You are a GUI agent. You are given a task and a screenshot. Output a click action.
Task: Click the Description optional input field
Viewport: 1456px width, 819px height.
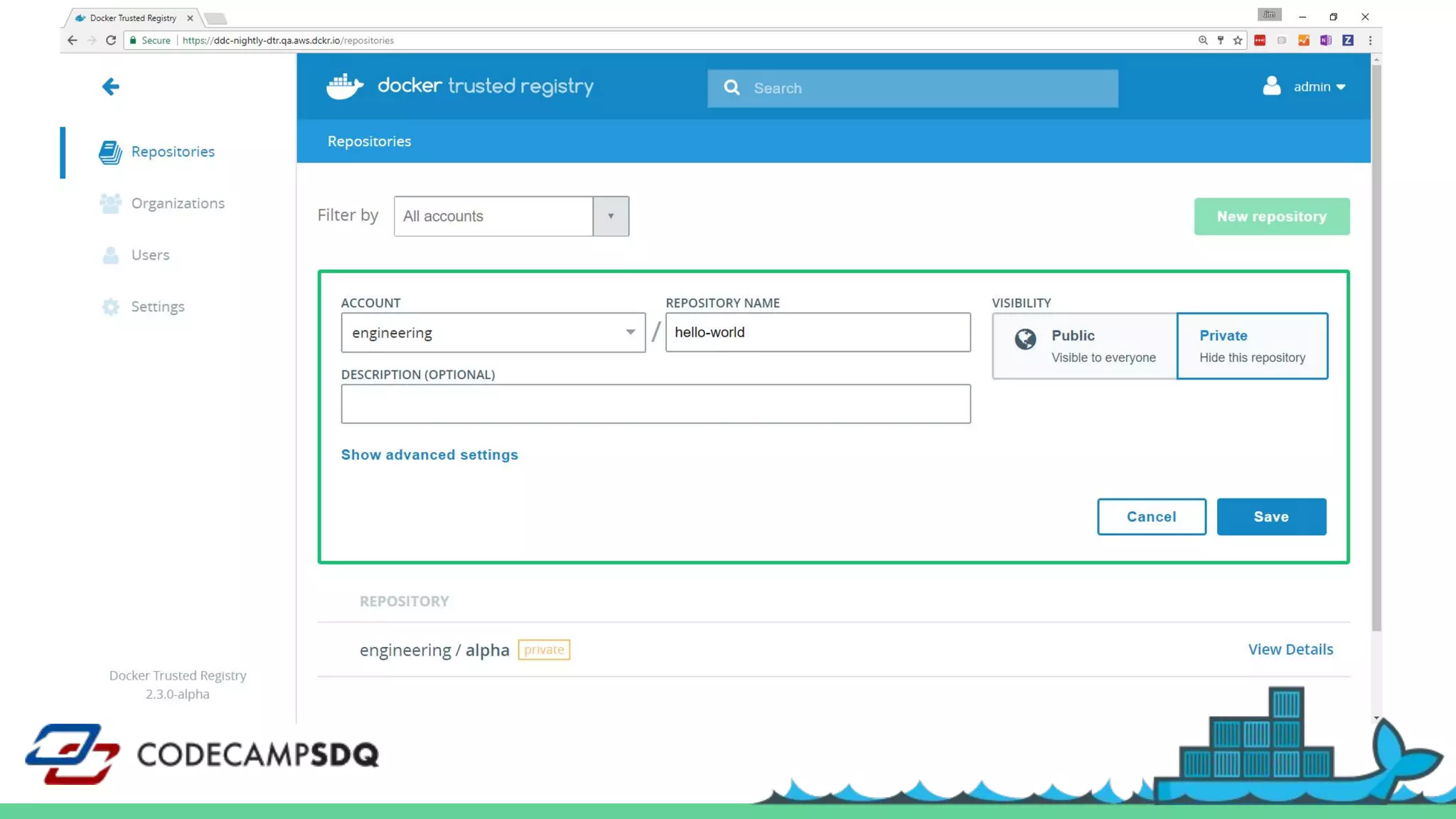click(x=655, y=404)
